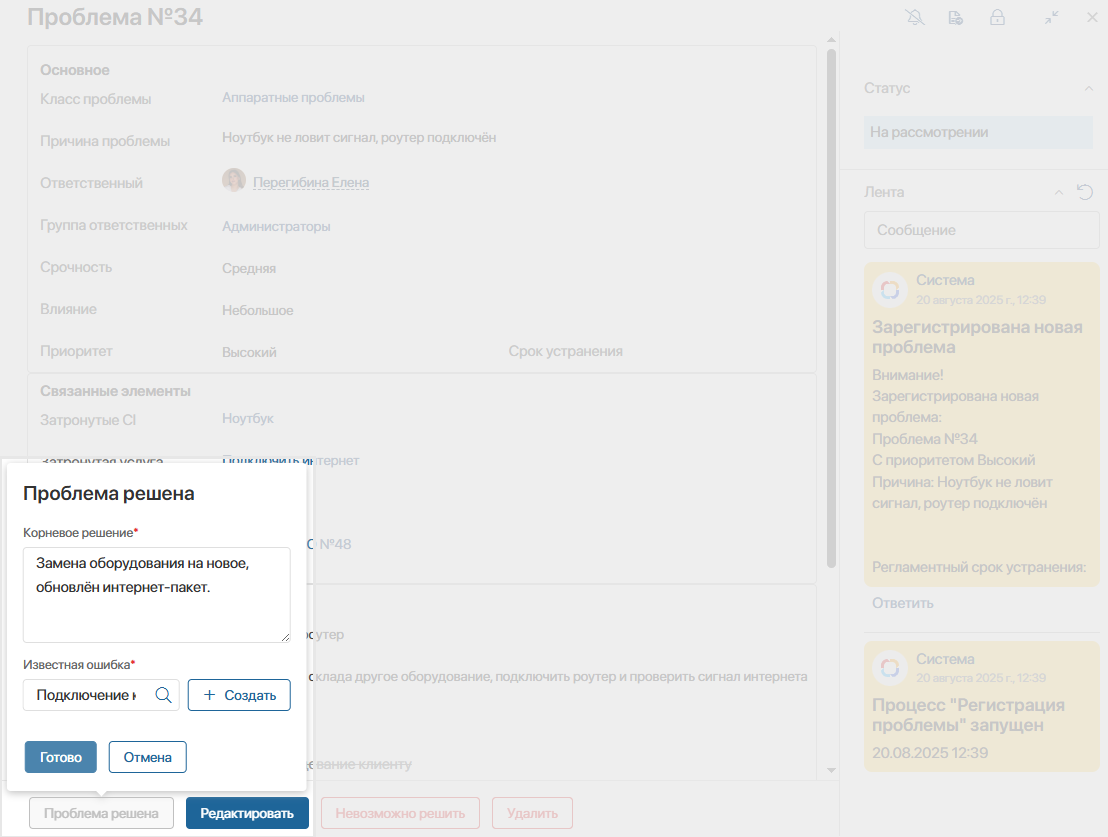Screen dimensions: 1108x837
Task: Click the Система avatar on Зарегистрирована новая проблема card
Action: tap(890, 290)
